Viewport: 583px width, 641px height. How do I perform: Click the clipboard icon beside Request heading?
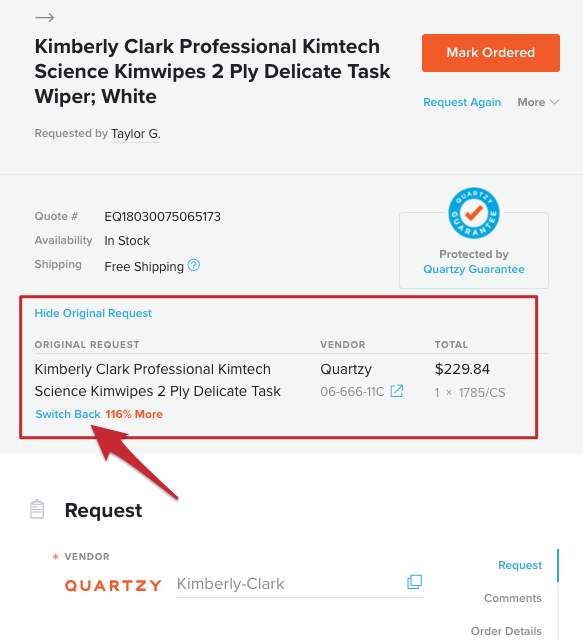pyautogui.click(x=37, y=509)
